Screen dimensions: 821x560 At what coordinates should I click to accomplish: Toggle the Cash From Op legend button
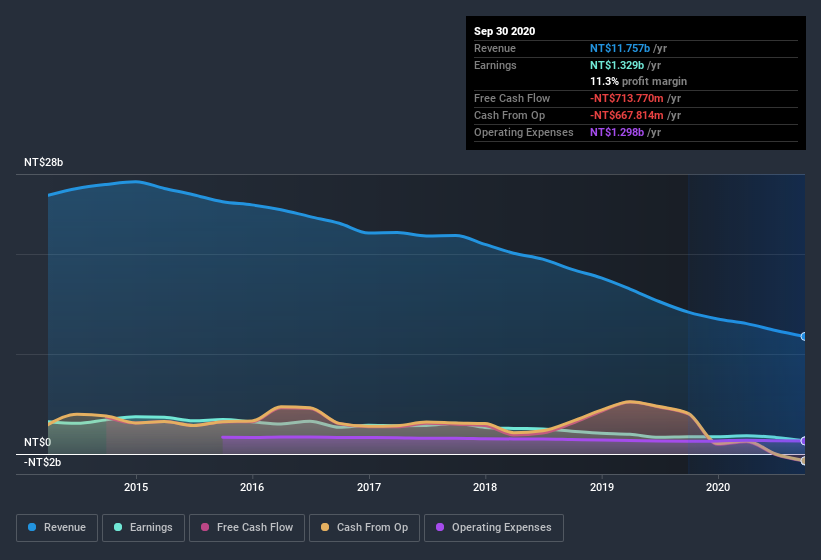364,528
